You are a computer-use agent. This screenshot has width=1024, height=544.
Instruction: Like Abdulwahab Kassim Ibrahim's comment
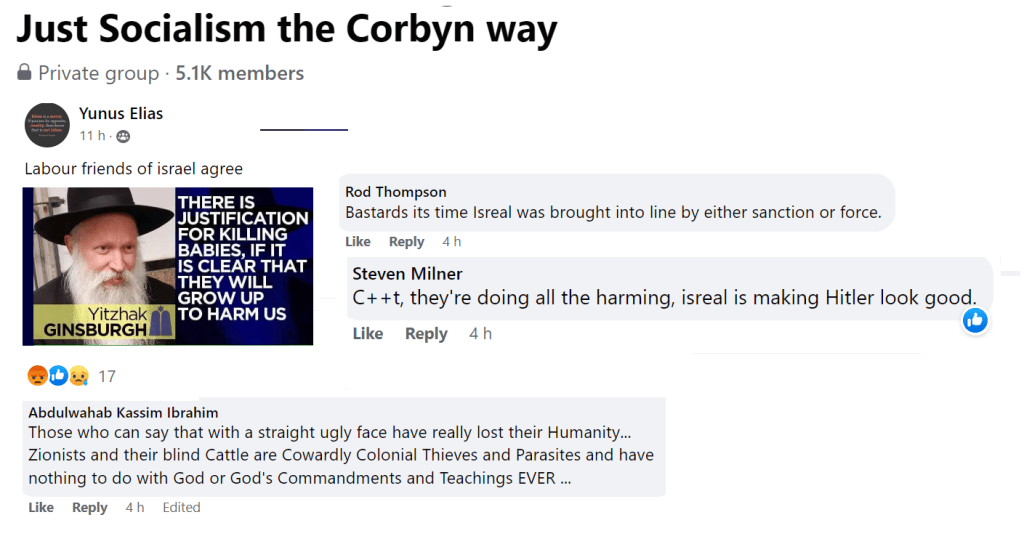coord(41,507)
